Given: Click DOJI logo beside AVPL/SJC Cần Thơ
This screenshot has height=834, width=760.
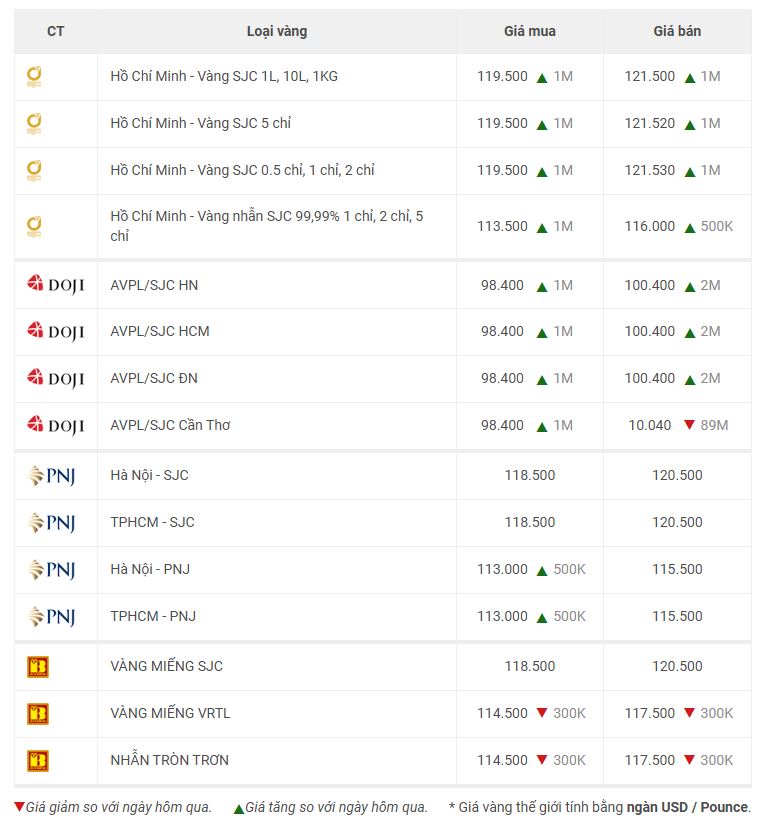Looking at the screenshot, I should (x=56, y=425).
